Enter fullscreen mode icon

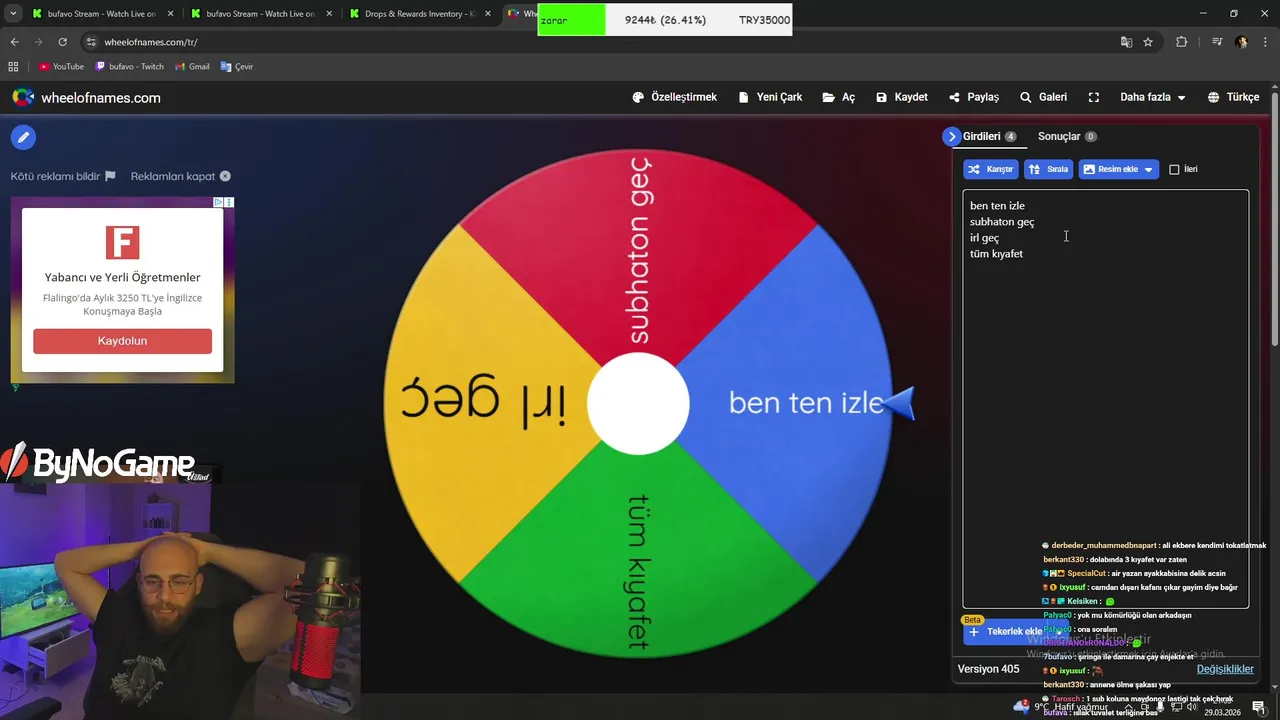point(1094,97)
